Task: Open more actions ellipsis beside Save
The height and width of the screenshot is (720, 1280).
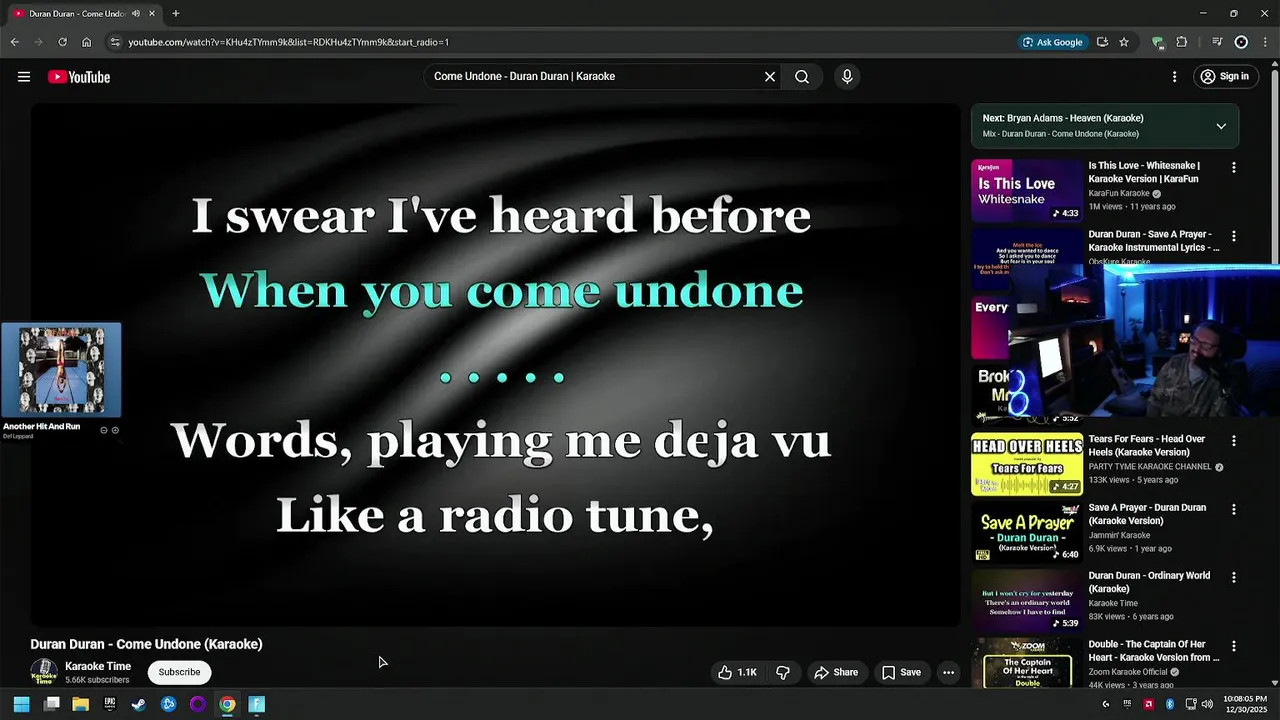Action: (x=949, y=673)
